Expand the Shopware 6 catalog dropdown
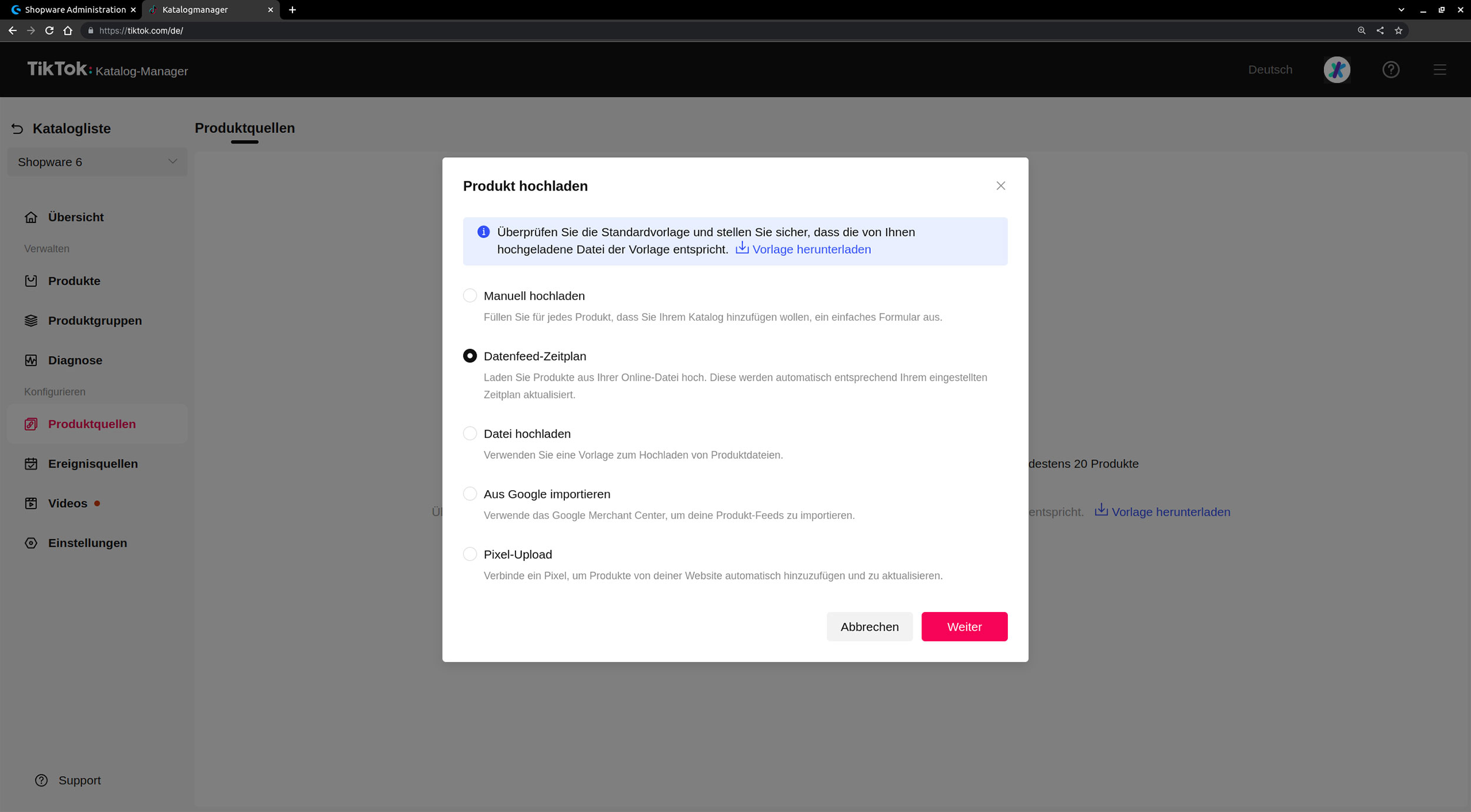1471x812 pixels. coord(97,162)
